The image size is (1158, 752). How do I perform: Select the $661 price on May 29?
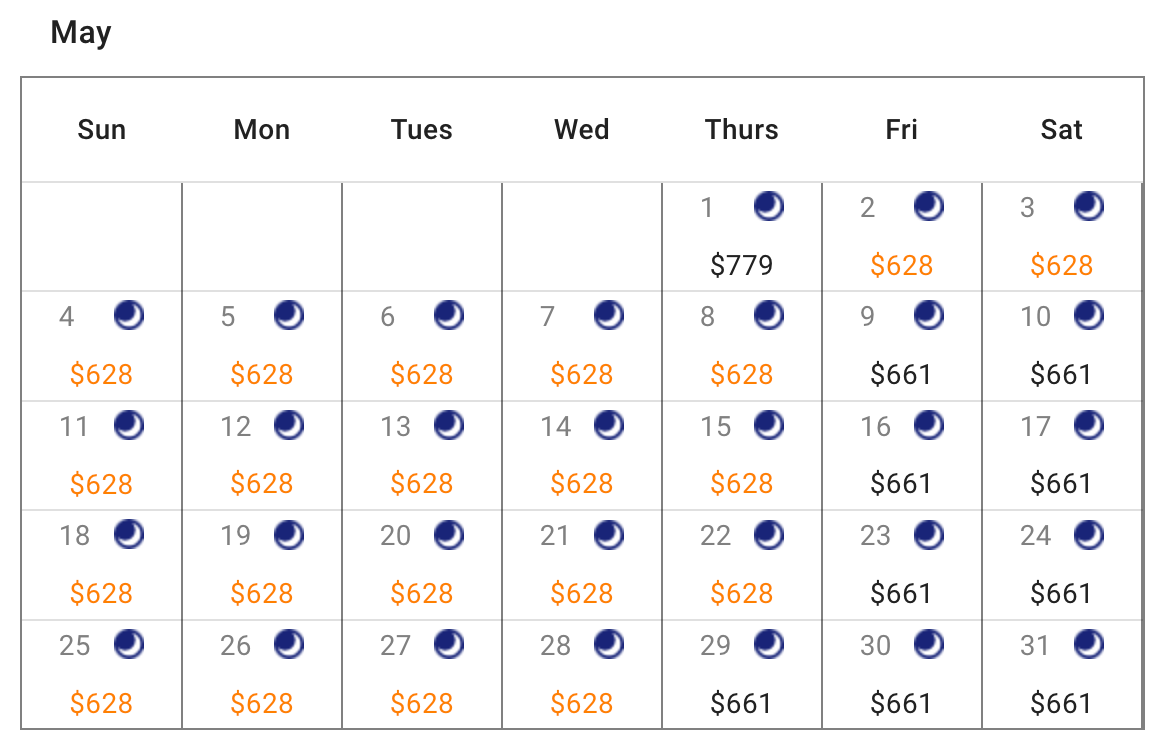(x=741, y=703)
